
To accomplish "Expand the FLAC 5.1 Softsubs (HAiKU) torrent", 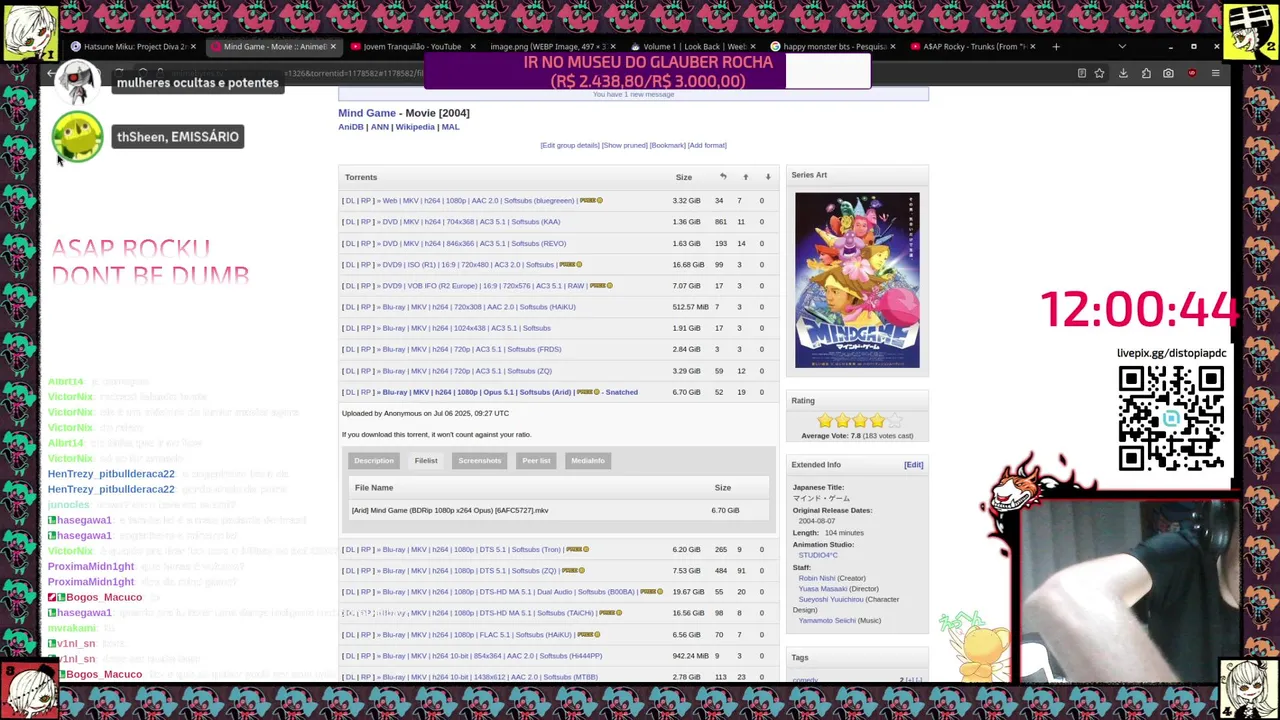I will [477, 635].
